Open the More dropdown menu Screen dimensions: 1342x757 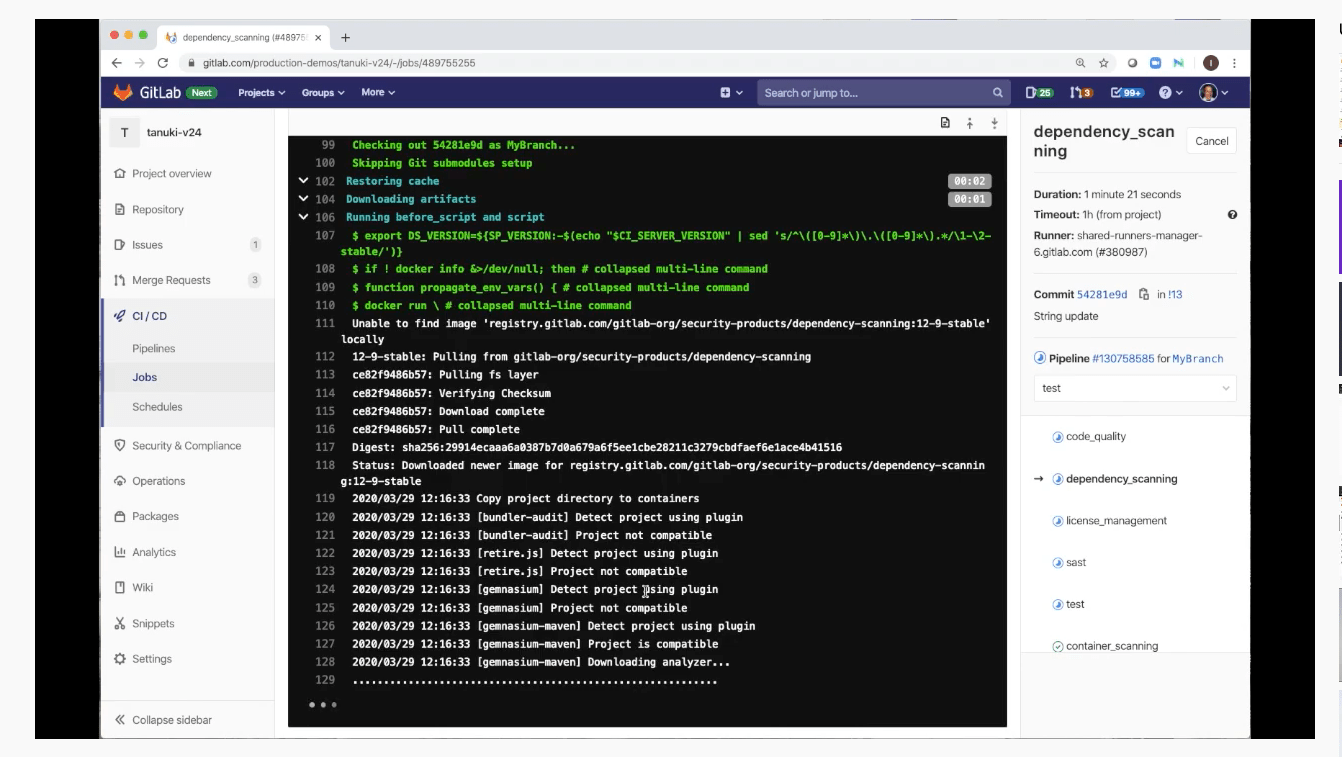378,92
